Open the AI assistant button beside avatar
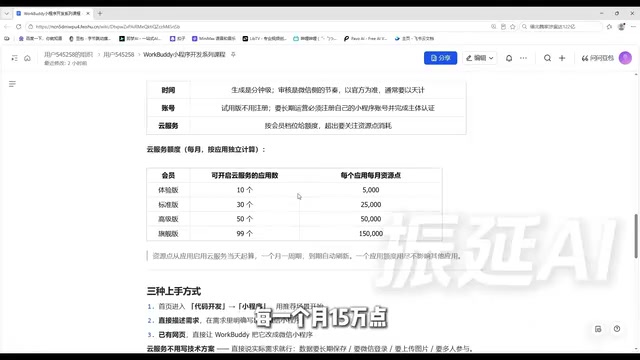This screenshot has height=360, width=640. [598, 58]
